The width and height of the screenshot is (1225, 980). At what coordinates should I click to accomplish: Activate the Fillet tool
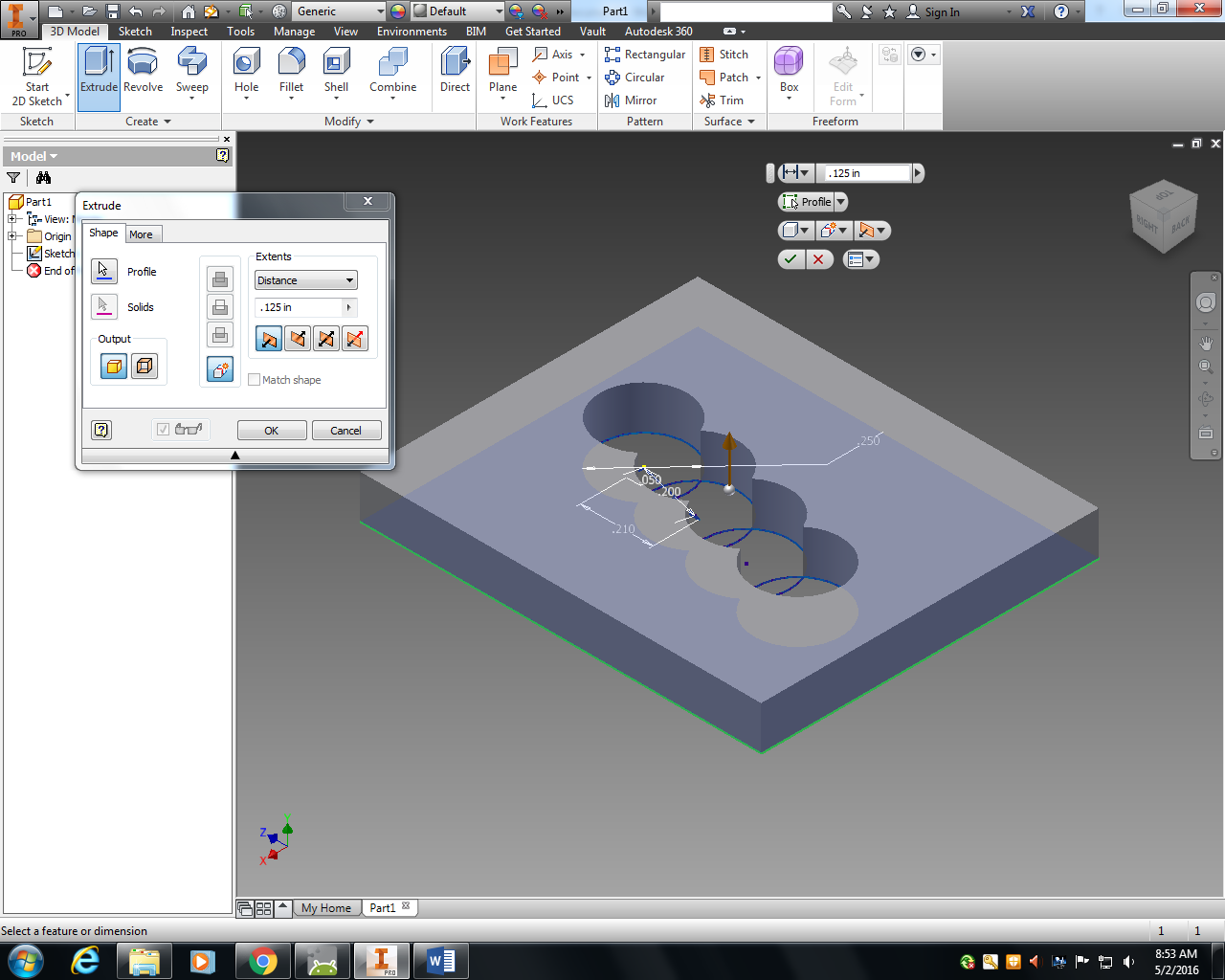pos(291,73)
